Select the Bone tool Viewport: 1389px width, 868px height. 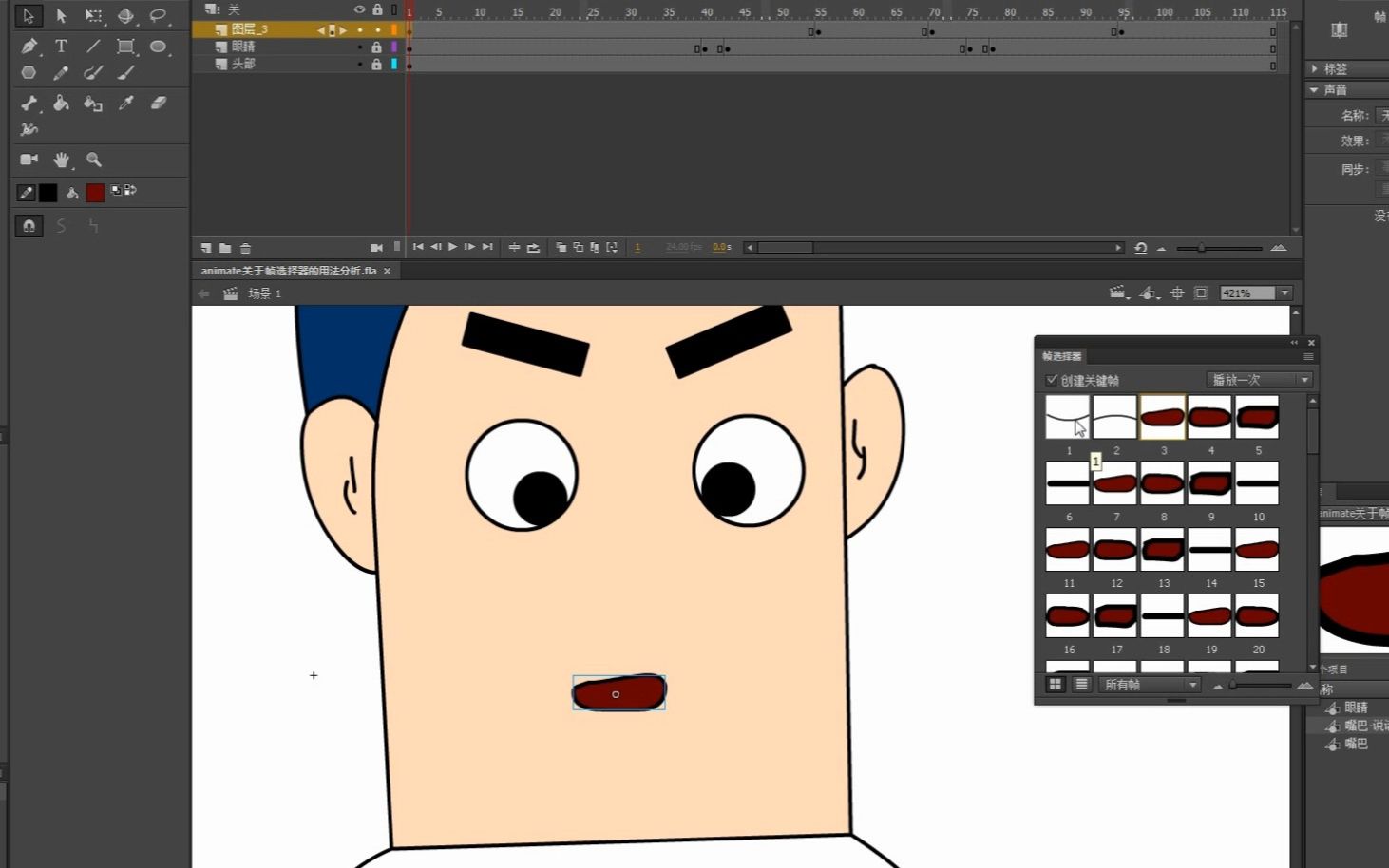tap(29, 104)
